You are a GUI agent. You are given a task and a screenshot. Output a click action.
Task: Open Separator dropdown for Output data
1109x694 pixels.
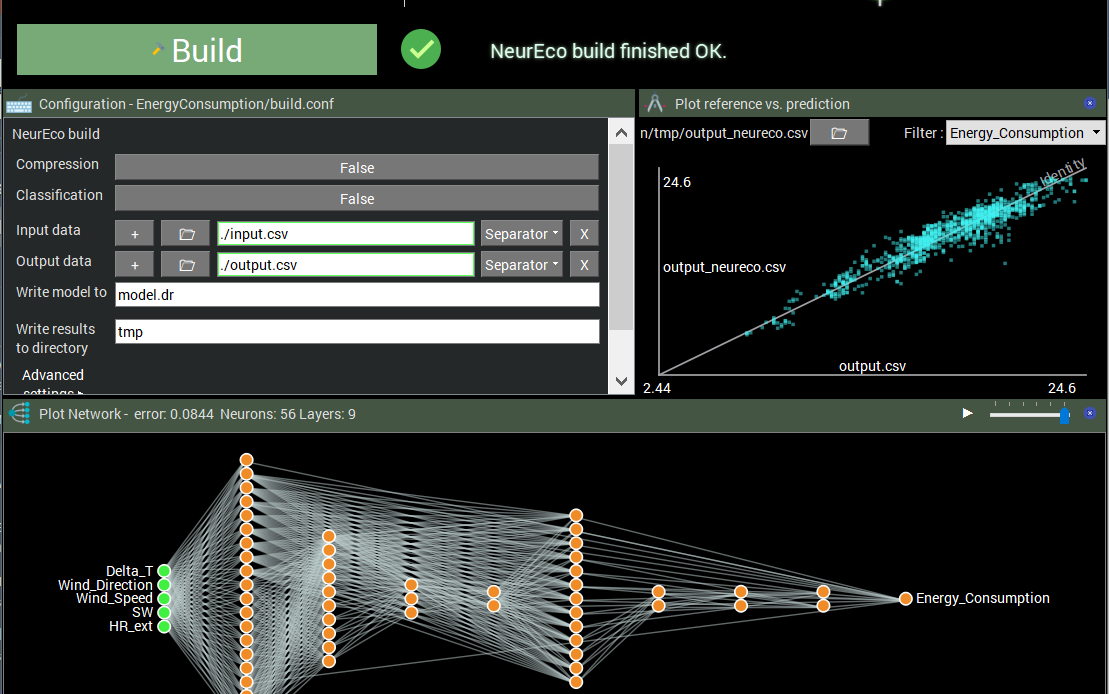521,265
